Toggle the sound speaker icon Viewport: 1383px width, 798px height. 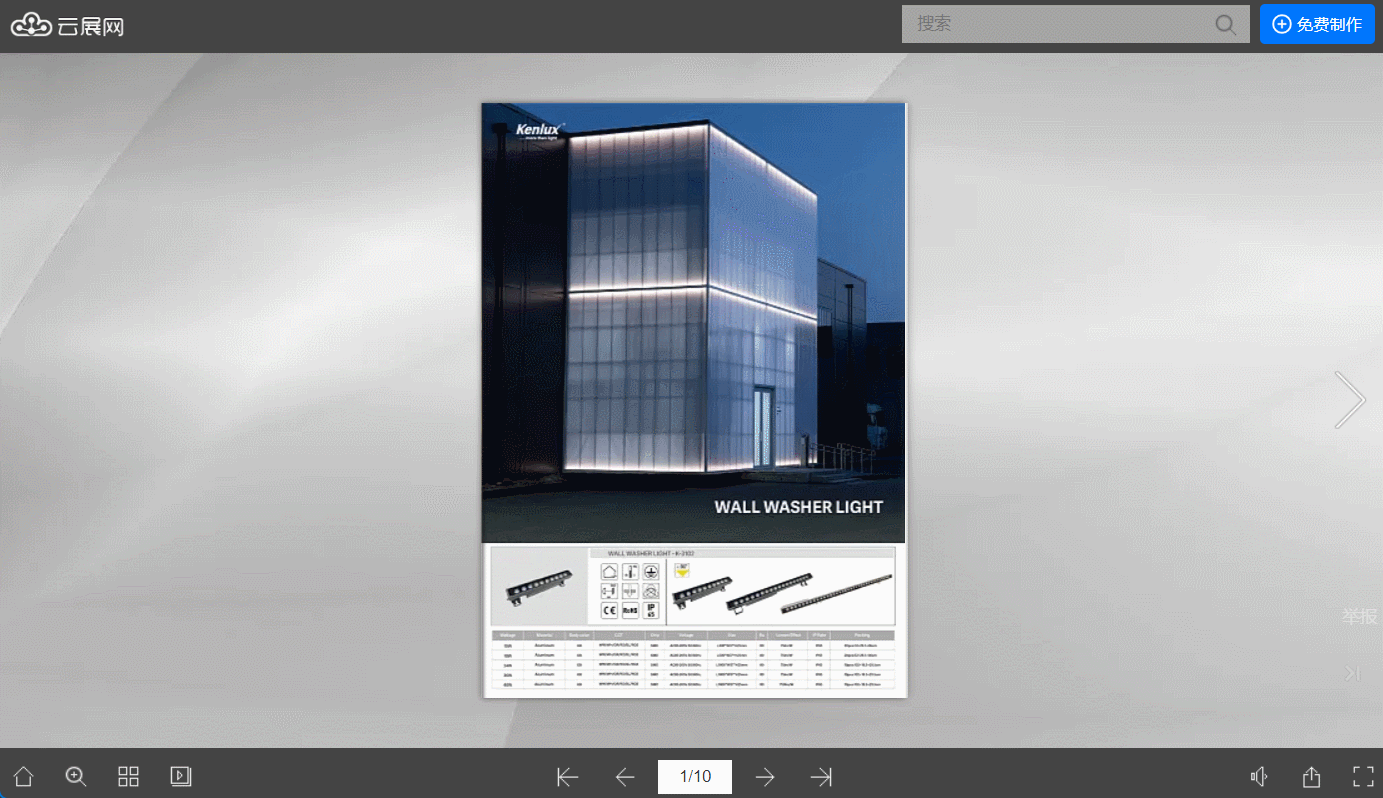(1260, 777)
